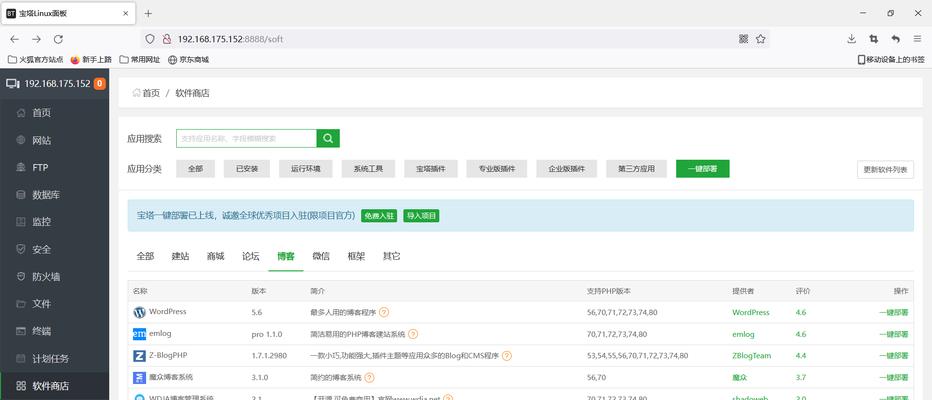Screen dimensions: 932x400
Task: Open the Firefox hamburger menu
Action: [917, 39]
